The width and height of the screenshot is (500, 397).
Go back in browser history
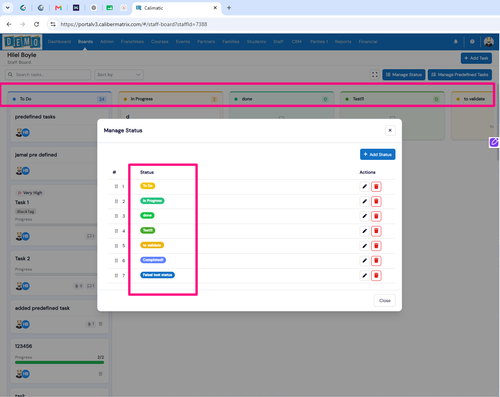pos(9,24)
